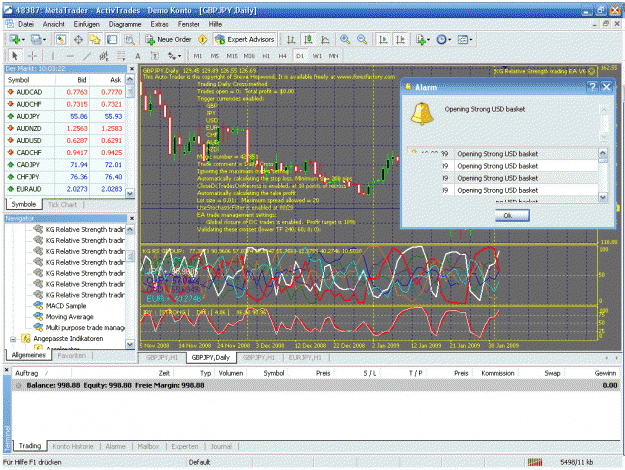This screenshot has width=625, height=470.
Task: Click Ok in the Alarm dialog
Action: click(x=512, y=215)
